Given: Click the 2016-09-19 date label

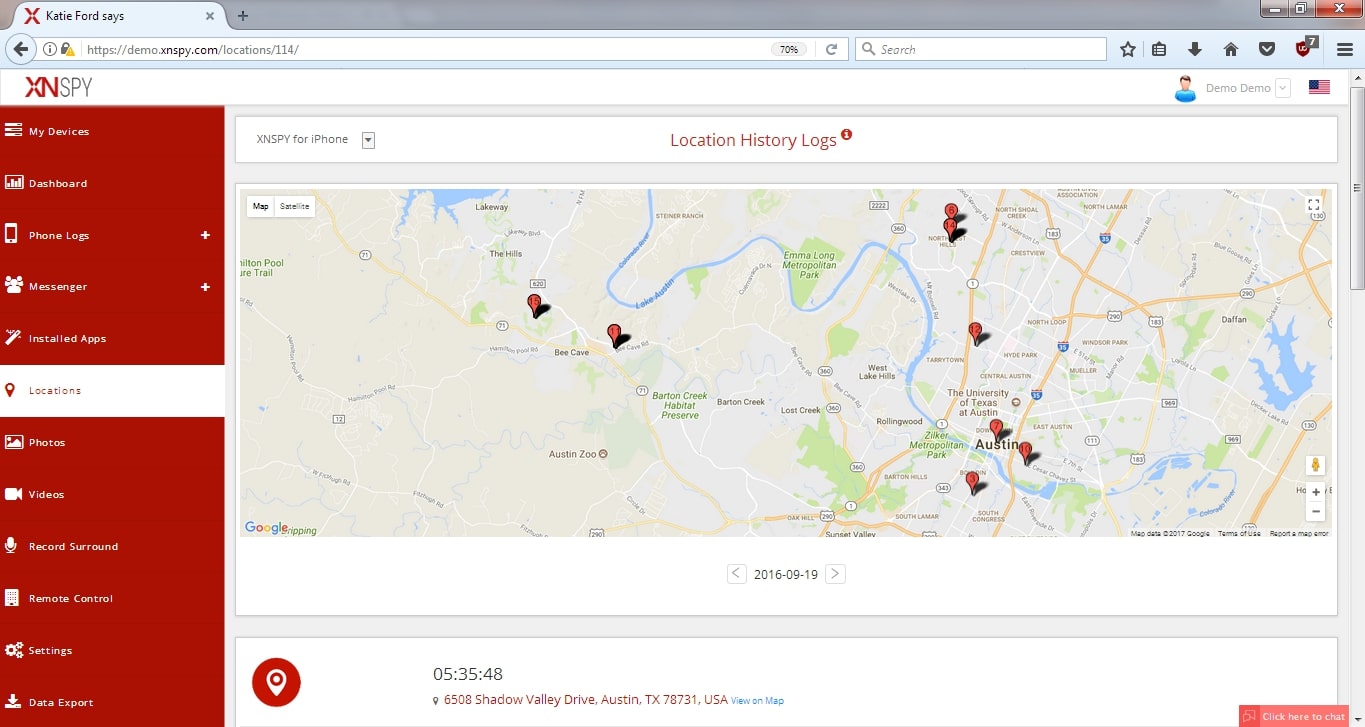Looking at the screenshot, I should [786, 575].
